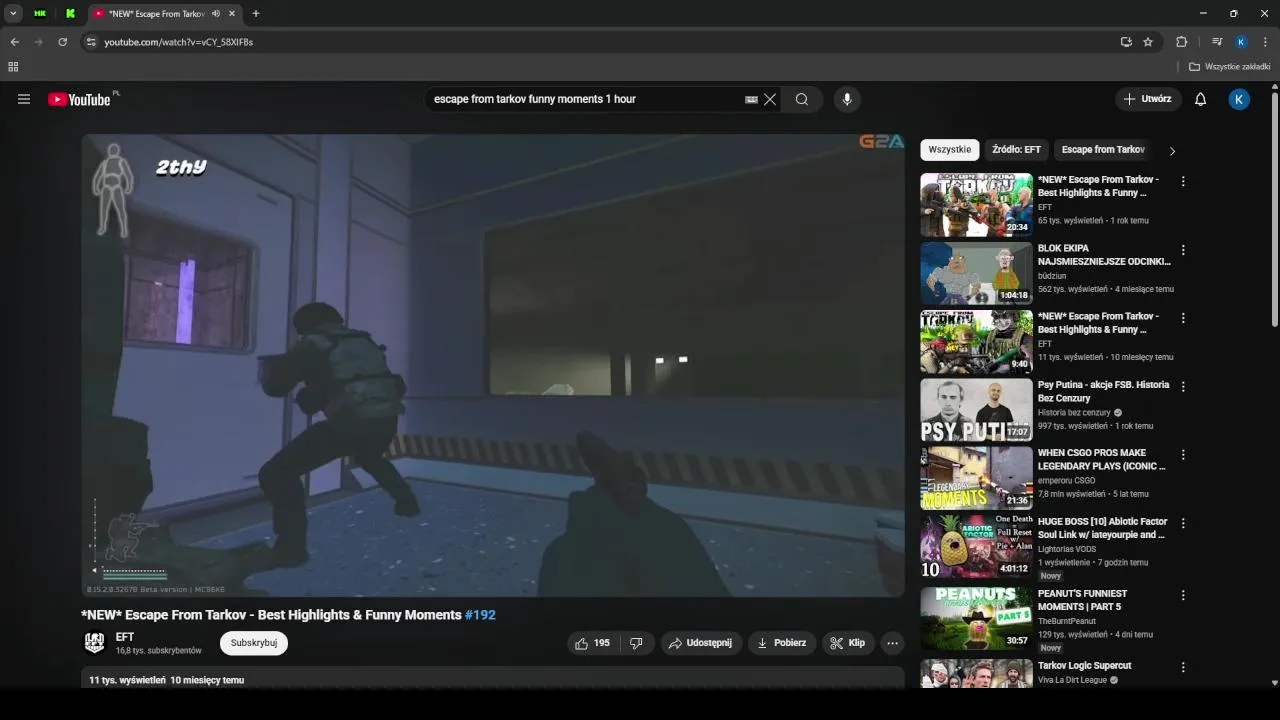This screenshot has height=720, width=1280.
Task: Like the video with thumbs up
Action: pos(592,643)
